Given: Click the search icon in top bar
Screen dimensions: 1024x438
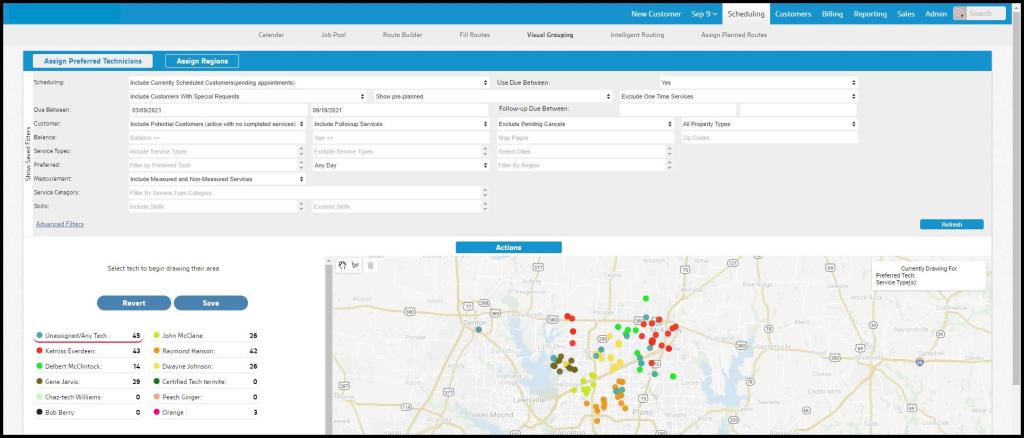Looking at the screenshot, I should 961,14.
